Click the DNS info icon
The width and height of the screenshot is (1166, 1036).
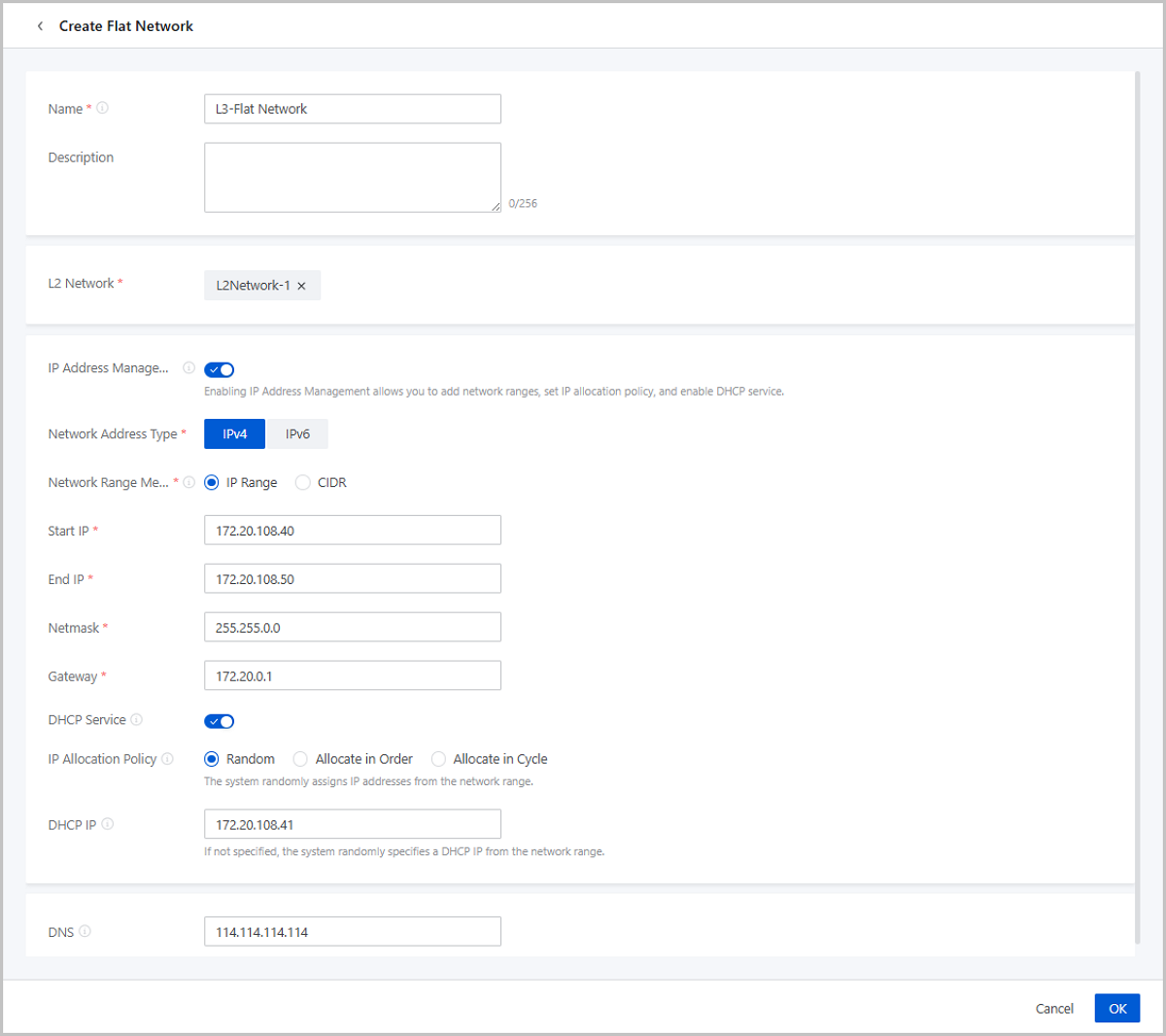85,931
